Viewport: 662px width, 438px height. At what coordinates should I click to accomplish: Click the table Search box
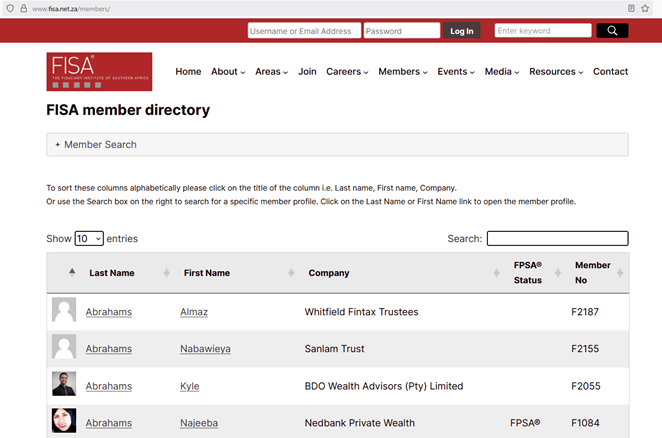(558, 238)
